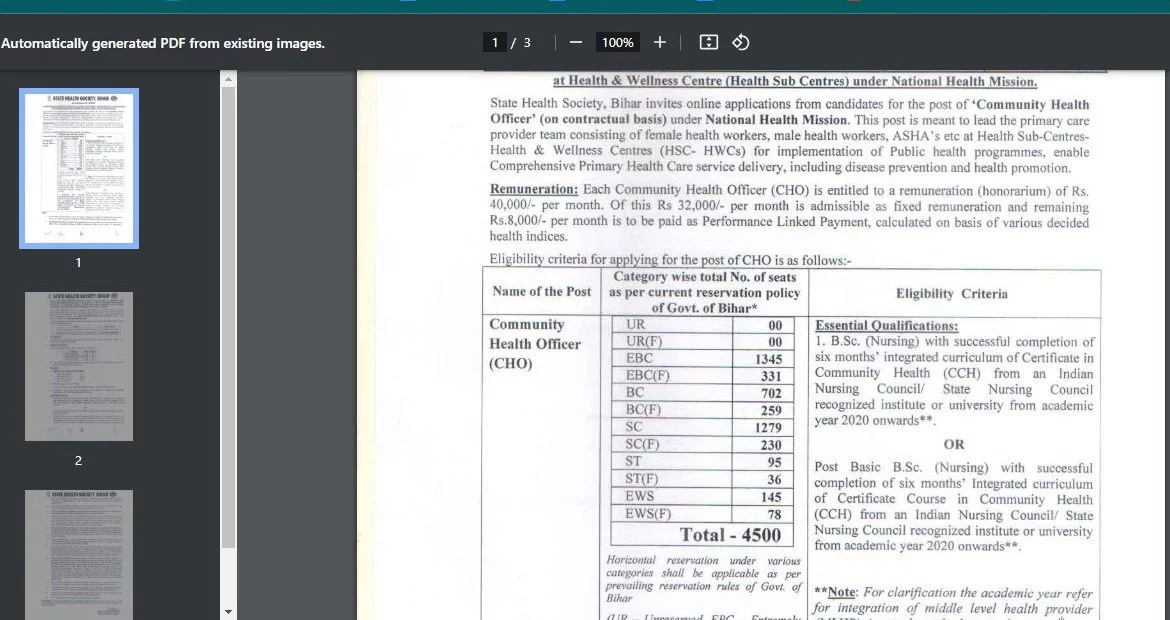Click the fit to page icon
This screenshot has height=620, width=1170.
pyautogui.click(x=709, y=43)
